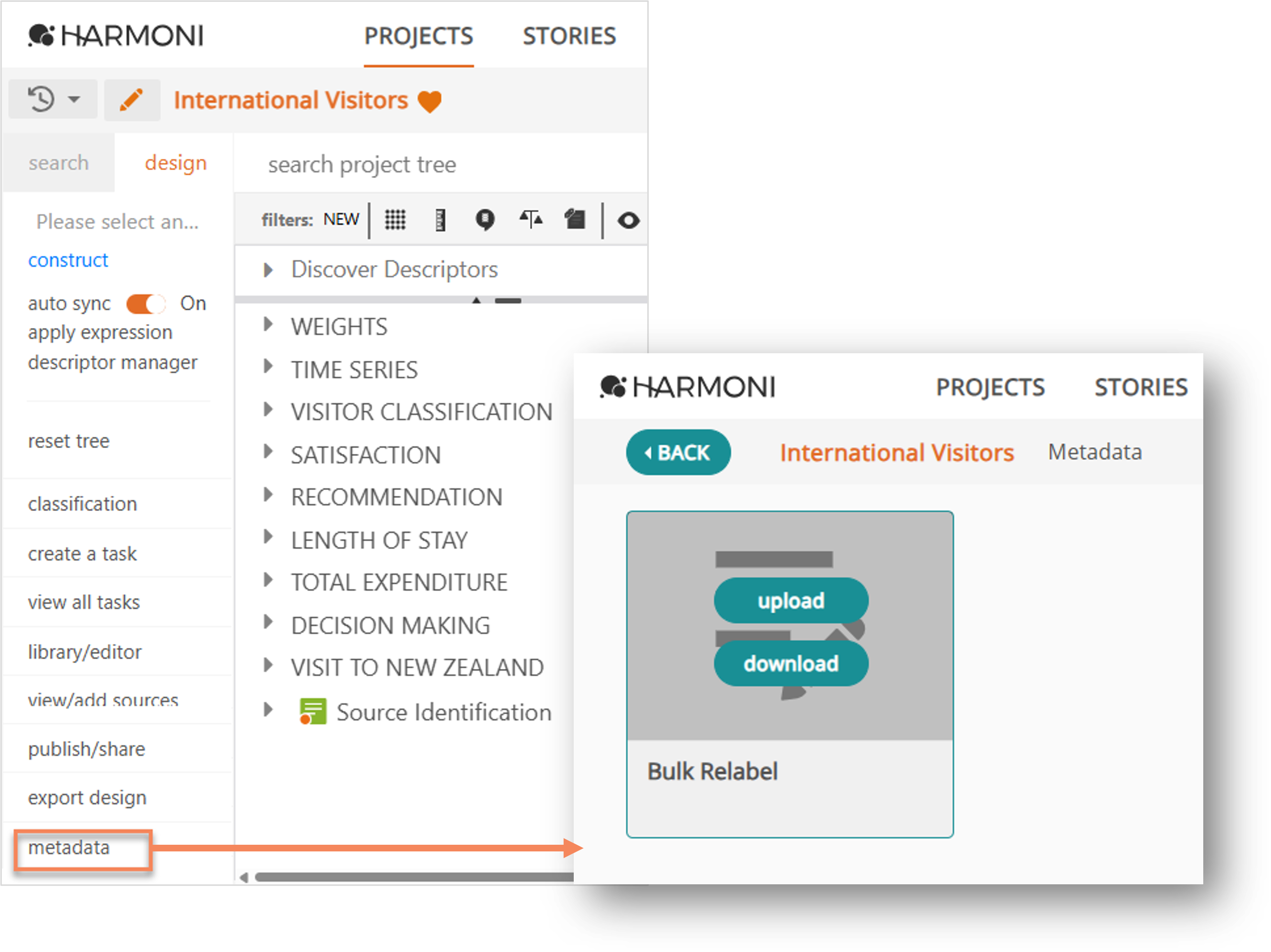Expand the DECISION MAKING node
This screenshot has height=952, width=1271.
[268, 623]
